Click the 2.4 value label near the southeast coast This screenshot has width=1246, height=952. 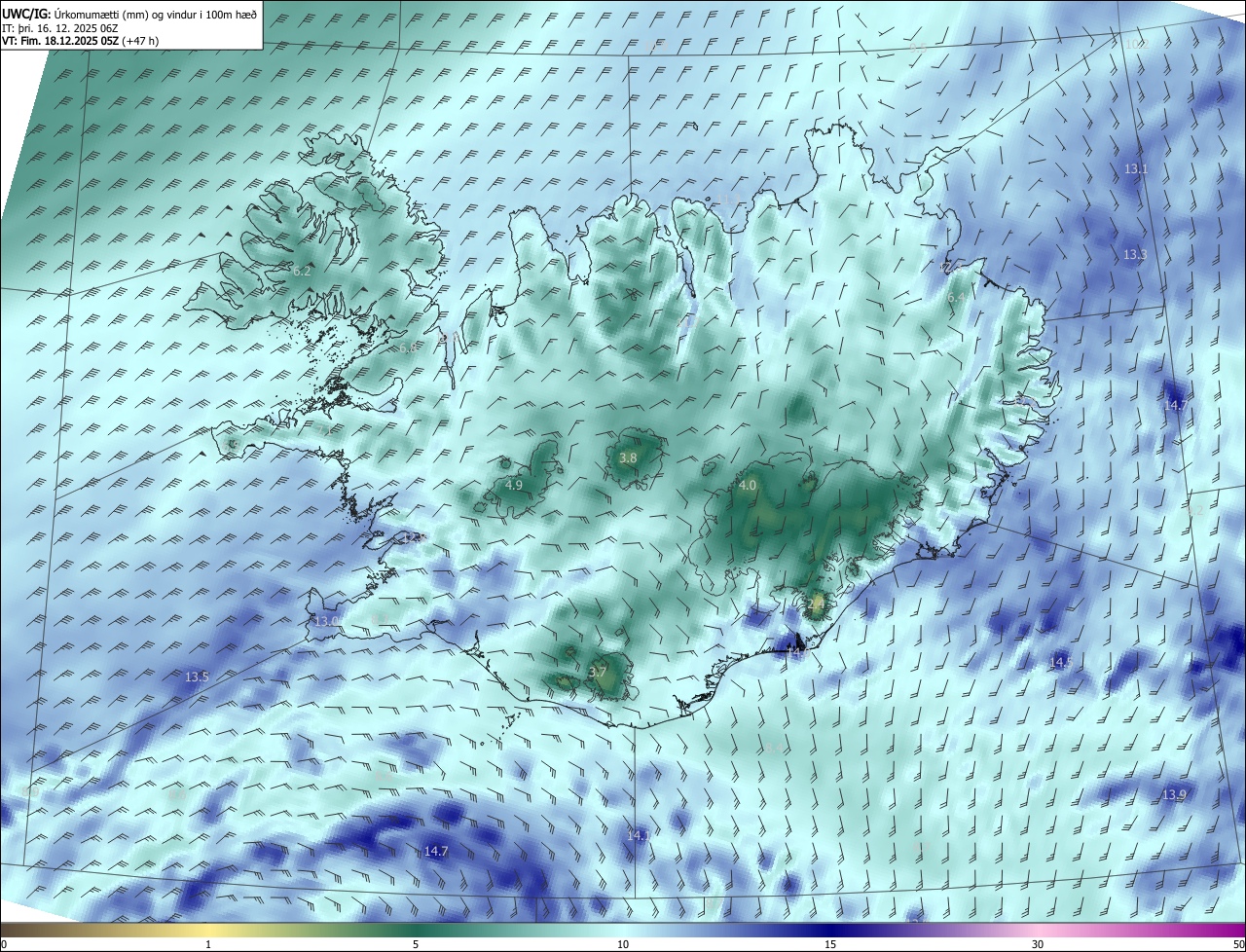[x=817, y=604]
